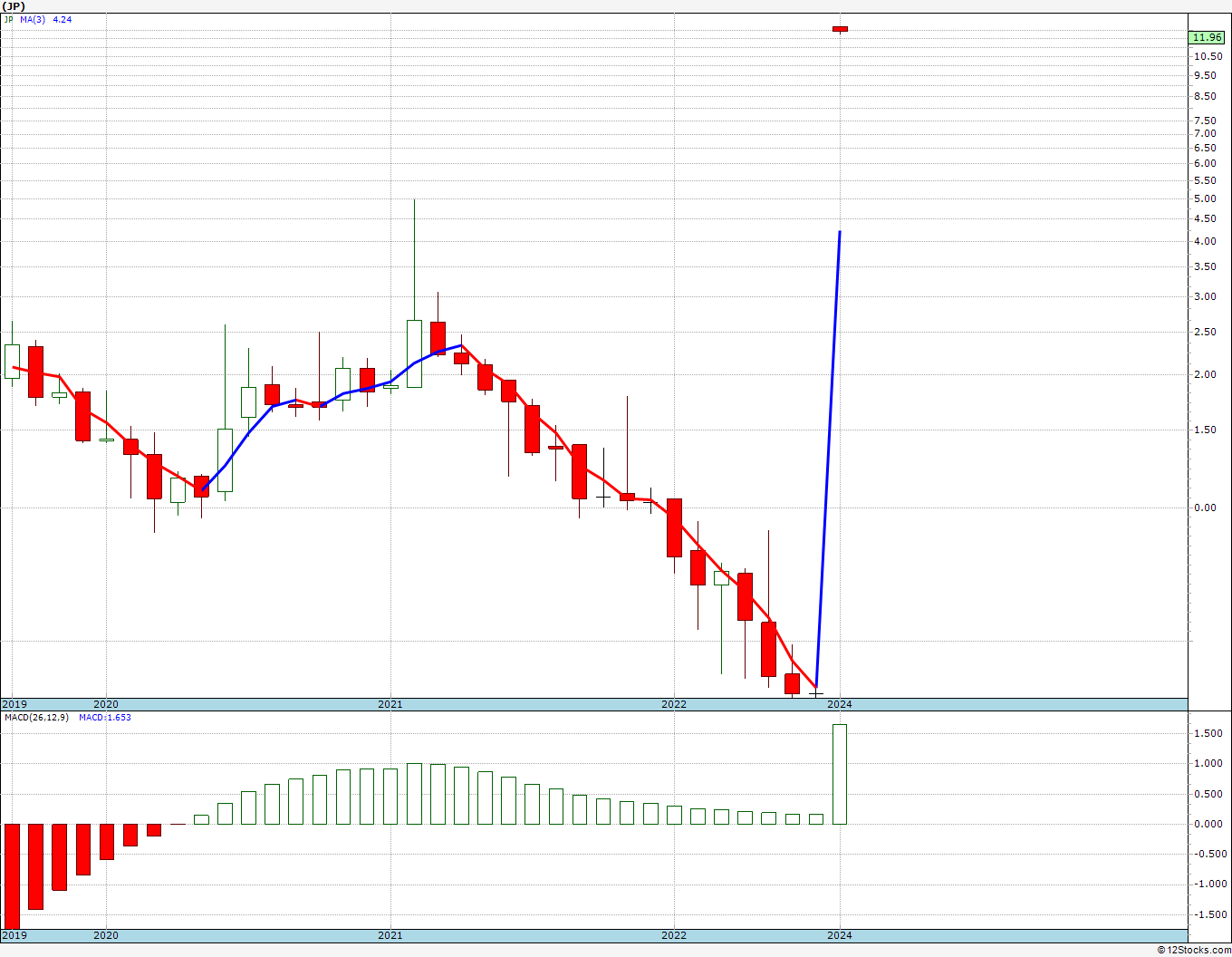
Task: Click the 5.00 price axis label
Action: click(1206, 199)
